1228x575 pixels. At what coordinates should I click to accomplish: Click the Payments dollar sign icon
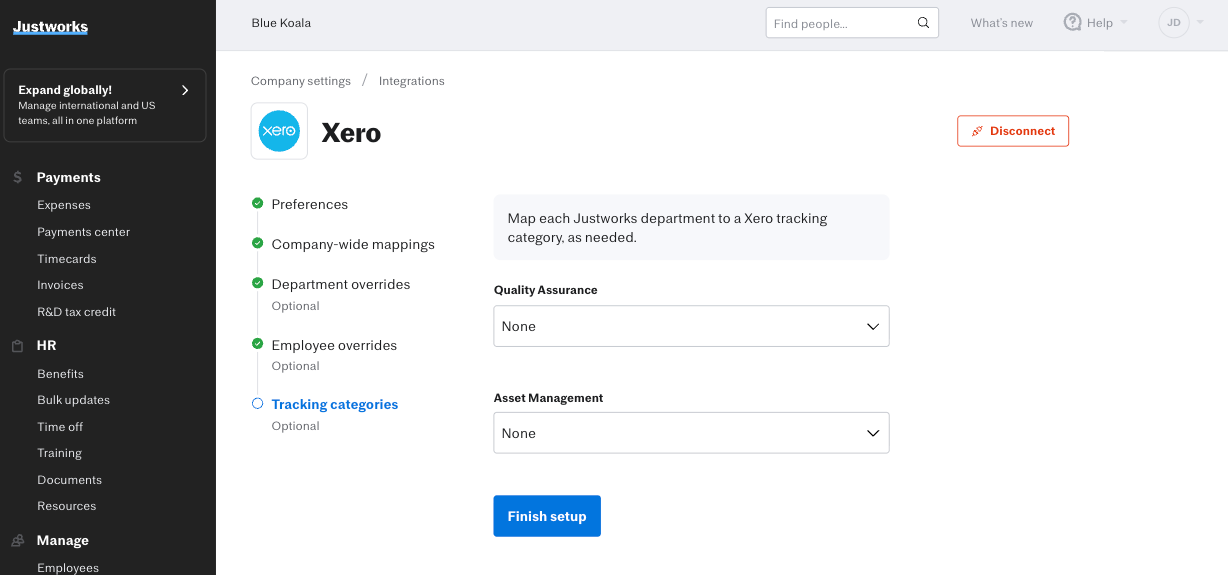click(18, 177)
